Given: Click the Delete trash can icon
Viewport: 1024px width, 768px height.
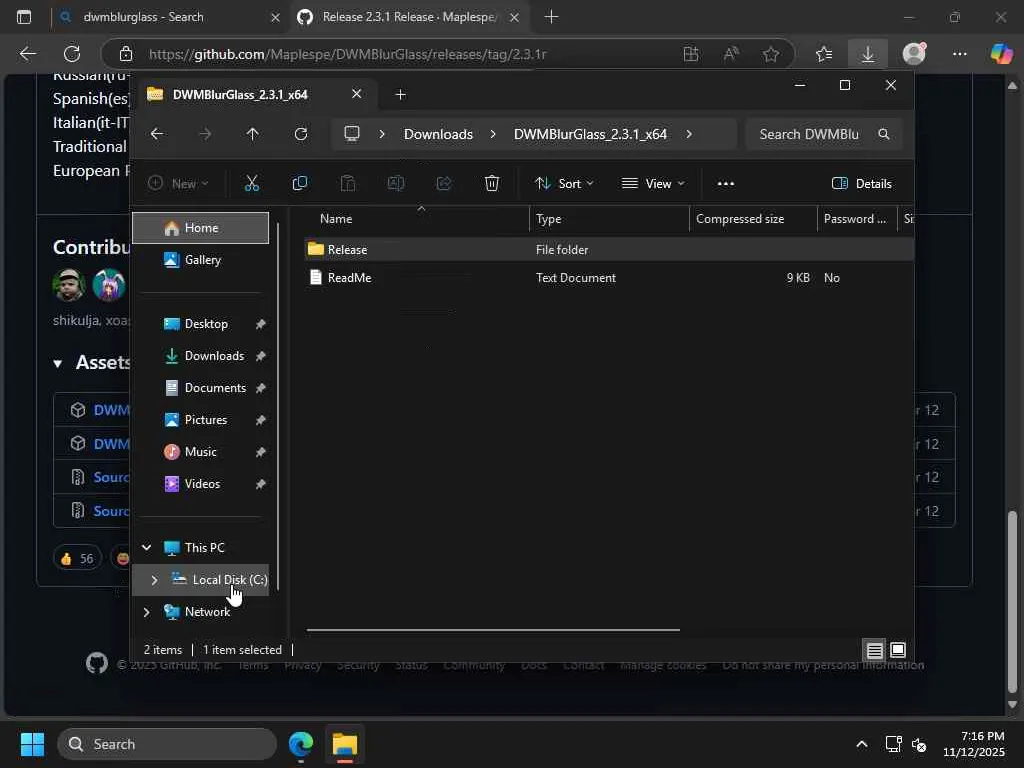Looking at the screenshot, I should [492, 184].
